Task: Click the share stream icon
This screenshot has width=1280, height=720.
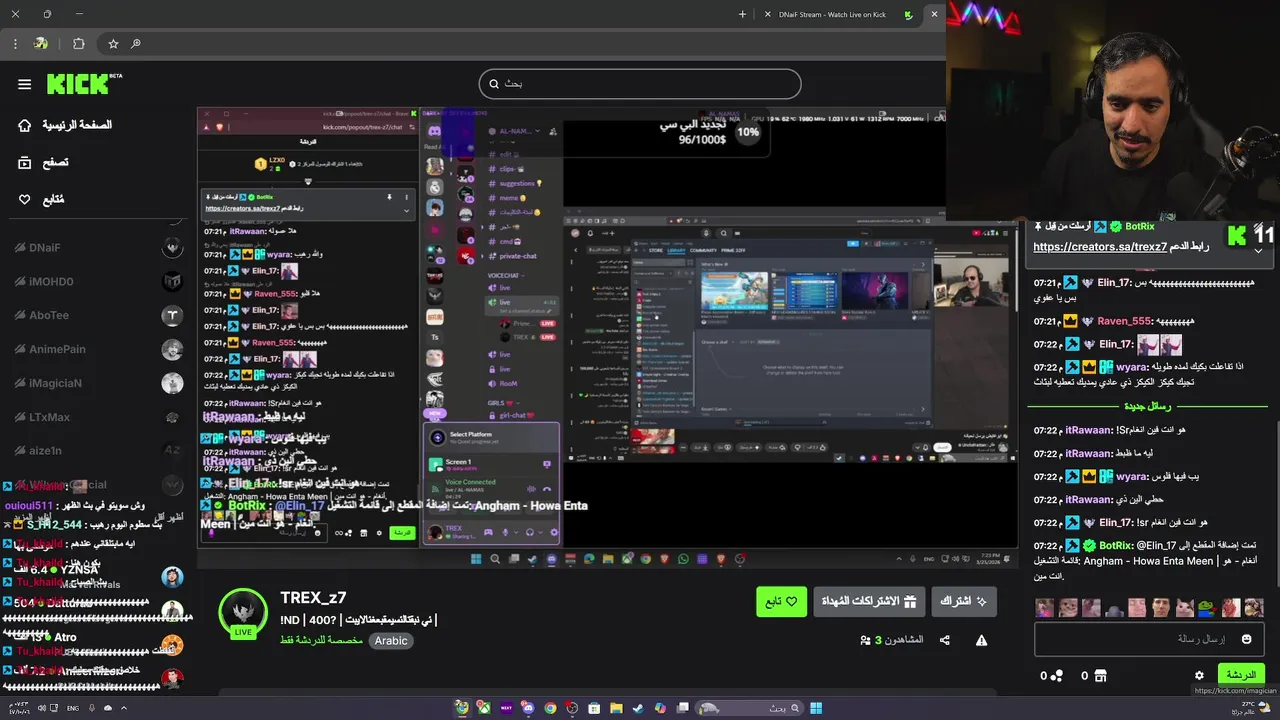Action: pos(944,640)
